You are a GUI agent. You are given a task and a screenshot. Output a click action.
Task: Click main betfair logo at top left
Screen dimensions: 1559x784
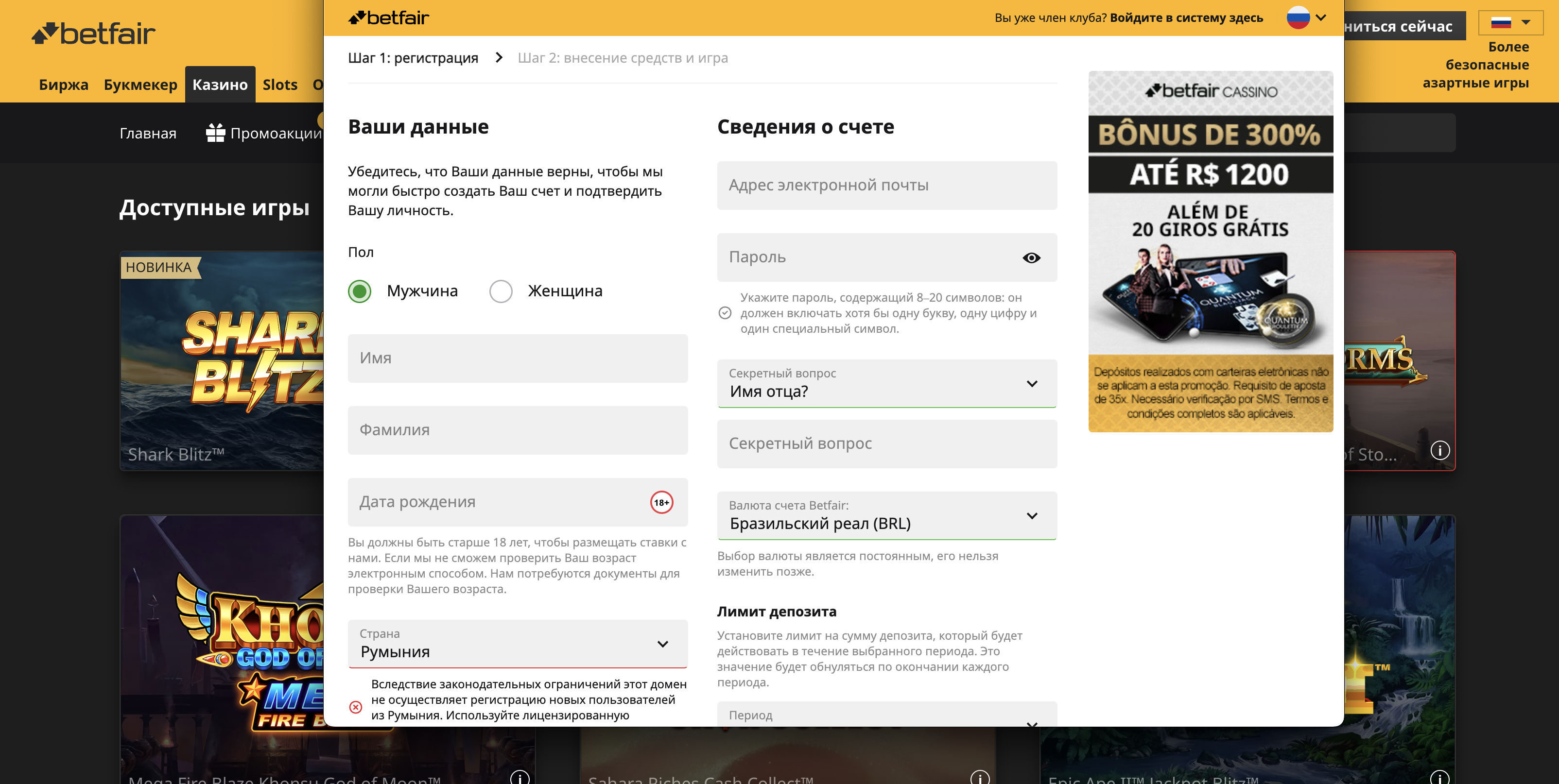coord(94,34)
